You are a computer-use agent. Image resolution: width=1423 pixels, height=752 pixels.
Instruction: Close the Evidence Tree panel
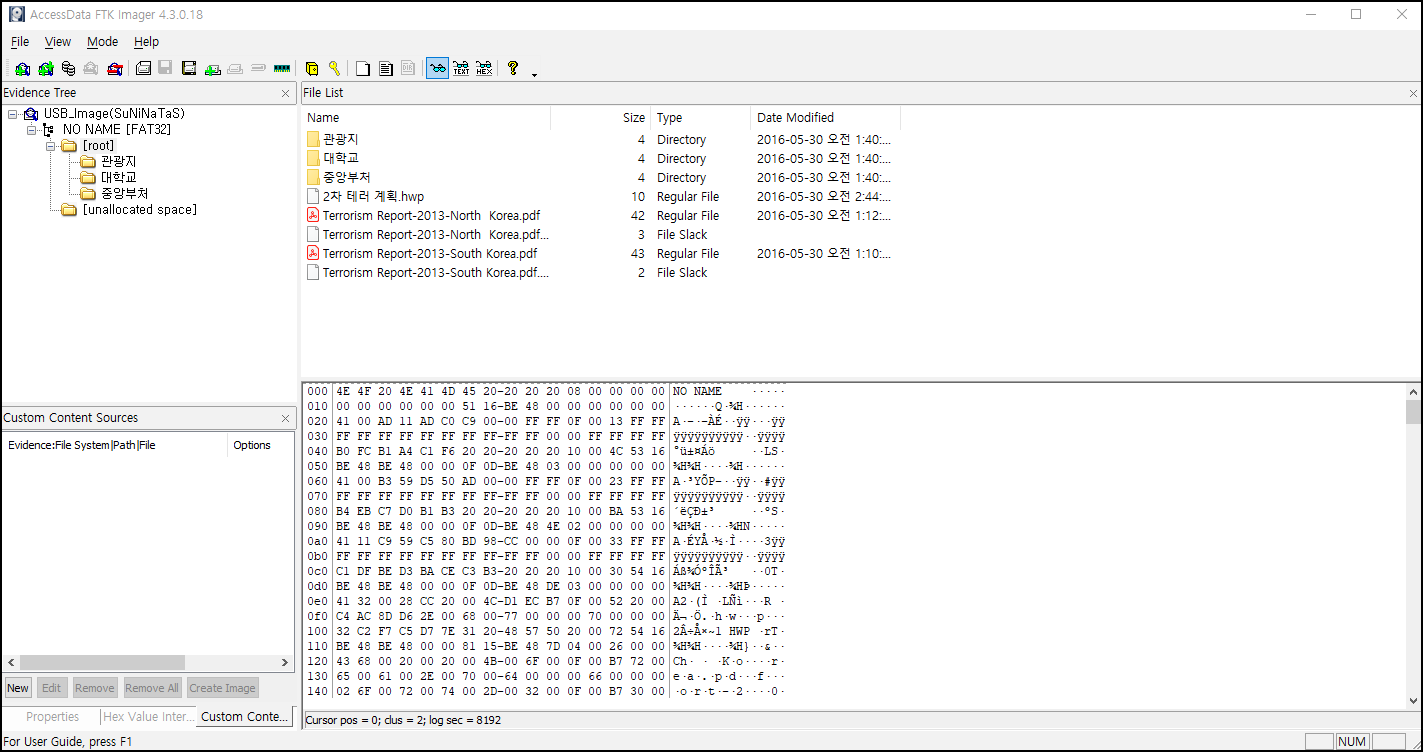(x=286, y=93)
